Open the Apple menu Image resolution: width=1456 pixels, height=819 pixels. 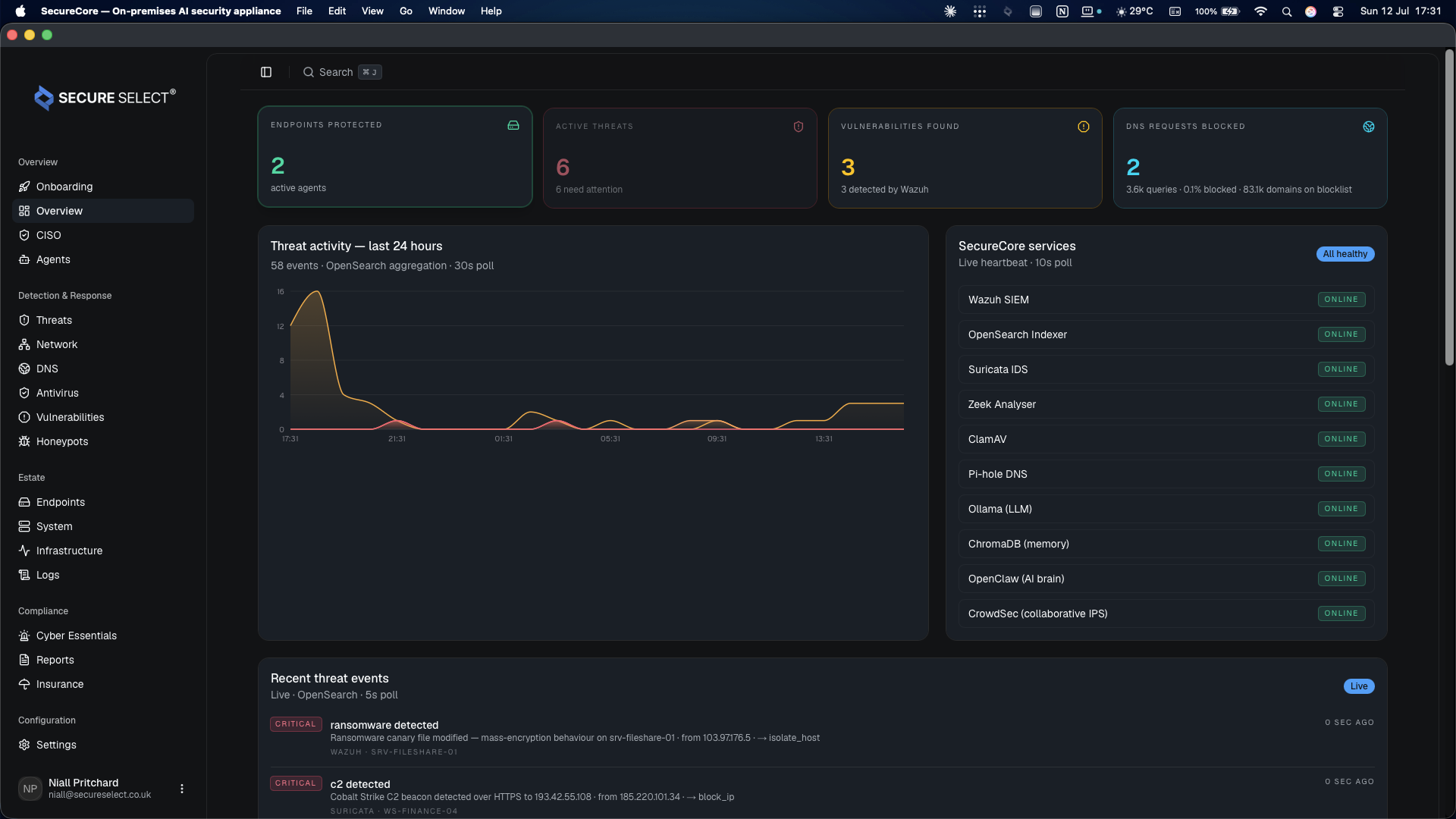20,11
